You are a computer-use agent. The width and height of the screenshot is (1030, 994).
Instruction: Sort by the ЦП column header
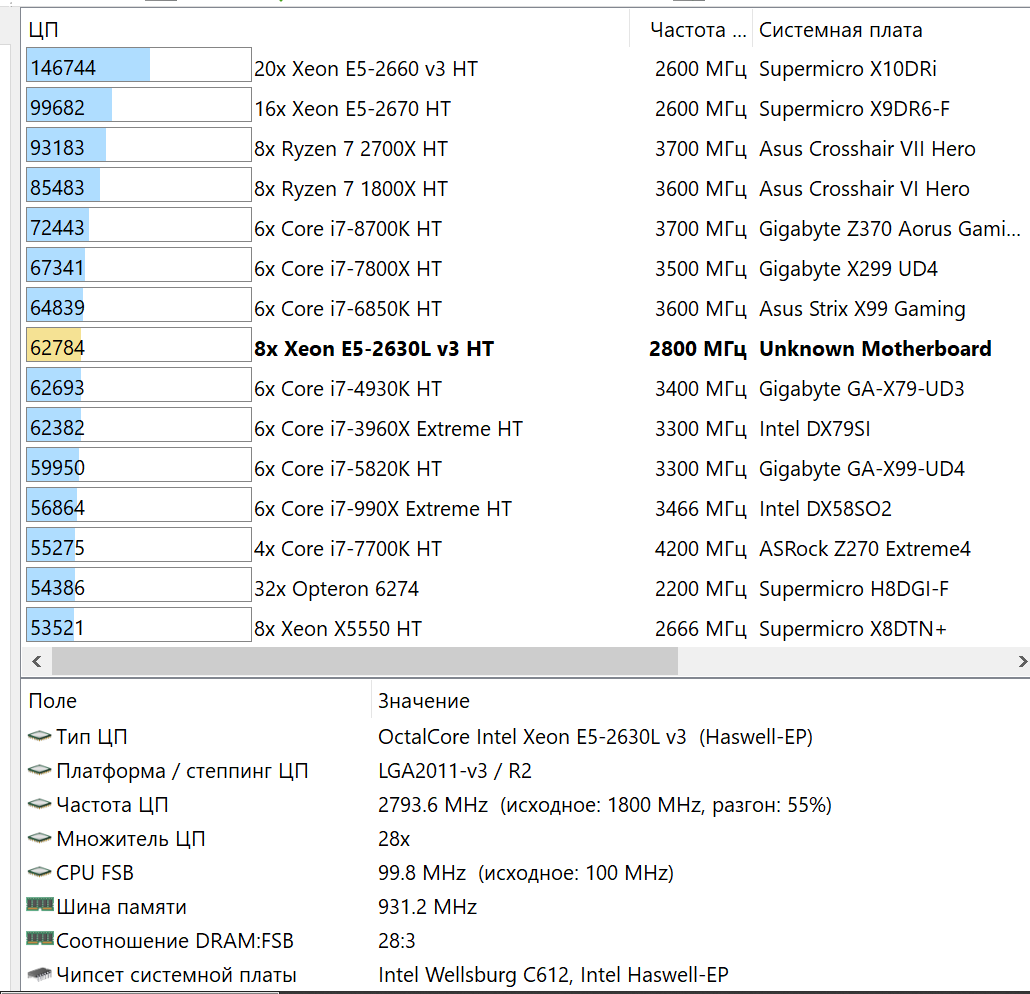point(327,30)
